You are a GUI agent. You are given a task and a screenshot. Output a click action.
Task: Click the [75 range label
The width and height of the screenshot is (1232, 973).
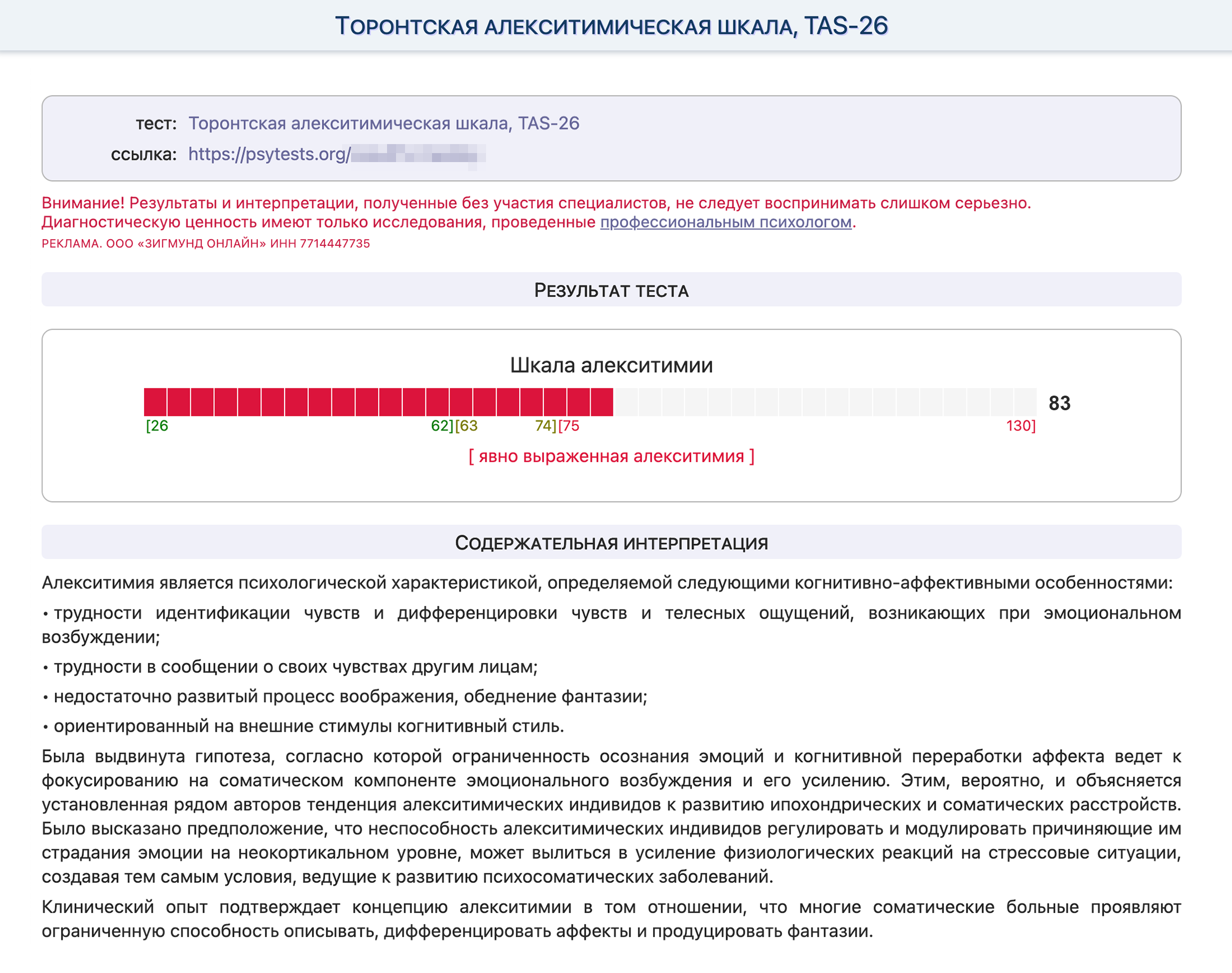click(x=569, y=426)
